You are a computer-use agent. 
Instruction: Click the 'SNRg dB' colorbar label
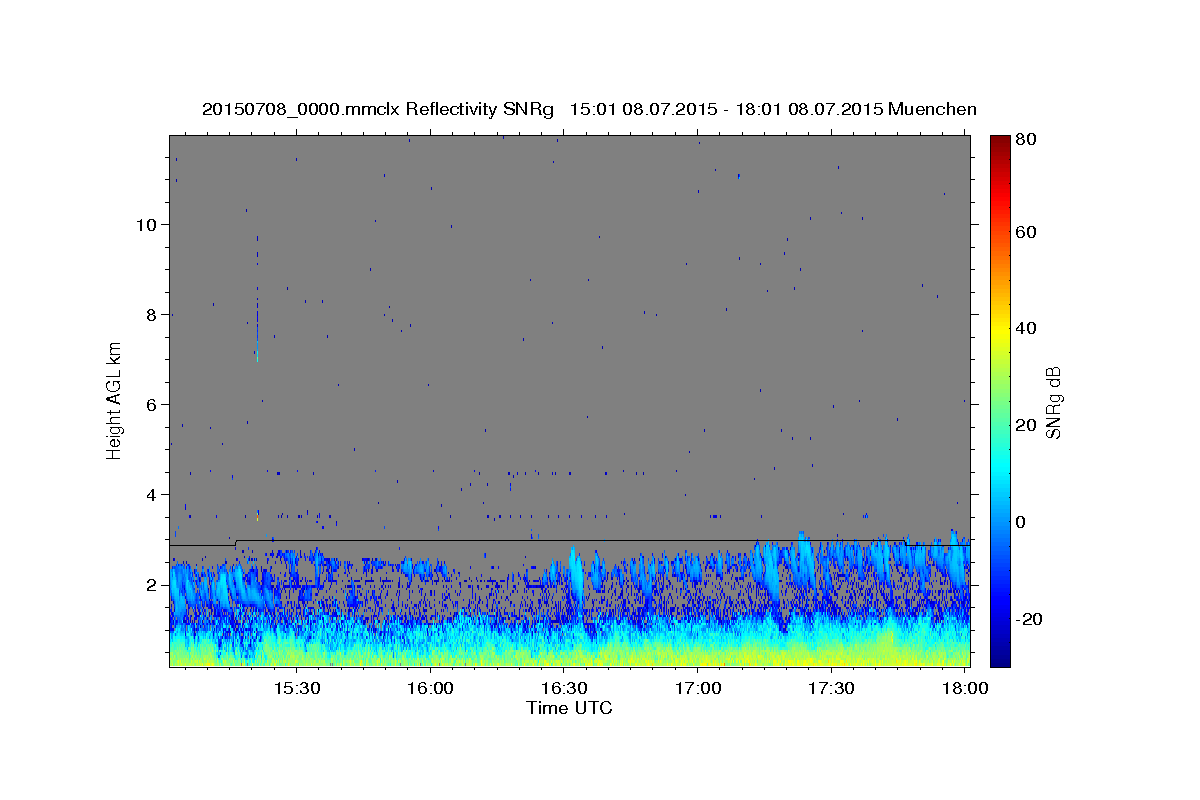pyautogui.click(x=1053, y=401)
